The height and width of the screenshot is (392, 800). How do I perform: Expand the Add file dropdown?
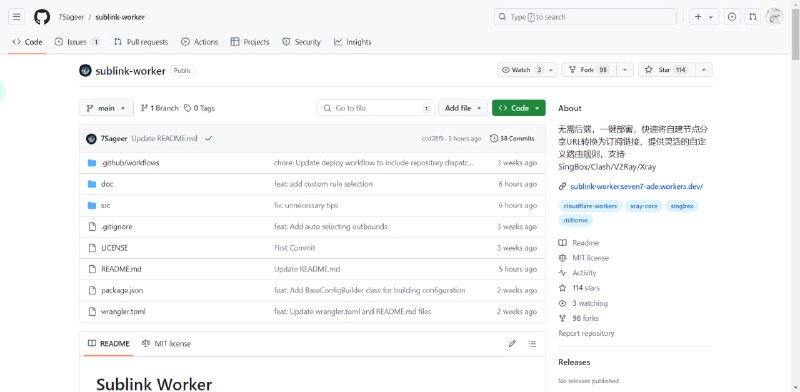[x=463, y=108]
